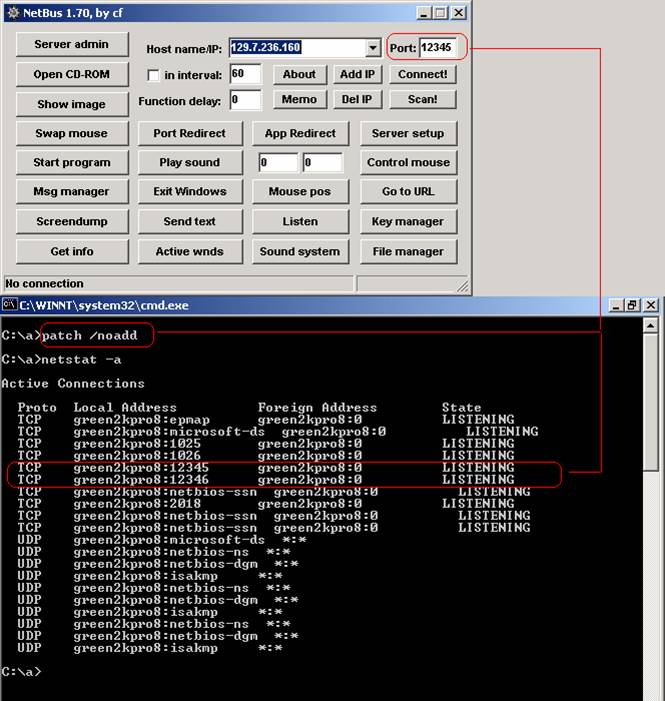Click the cmd.exe title bar icon
Screen dimensions: 665x701
pyautogui.click(x=9, y=304)
